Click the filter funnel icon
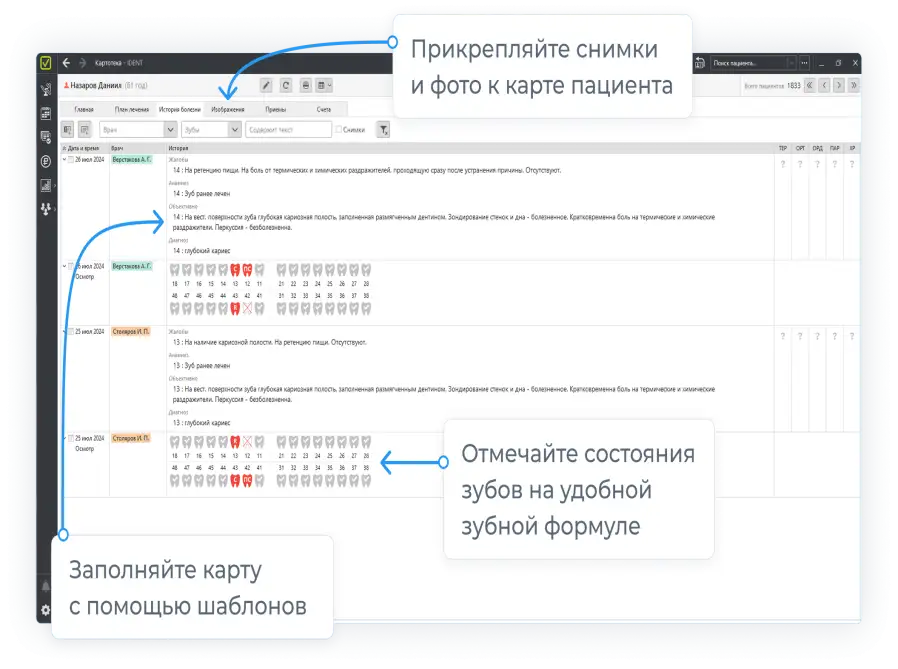 pos(383,129)
